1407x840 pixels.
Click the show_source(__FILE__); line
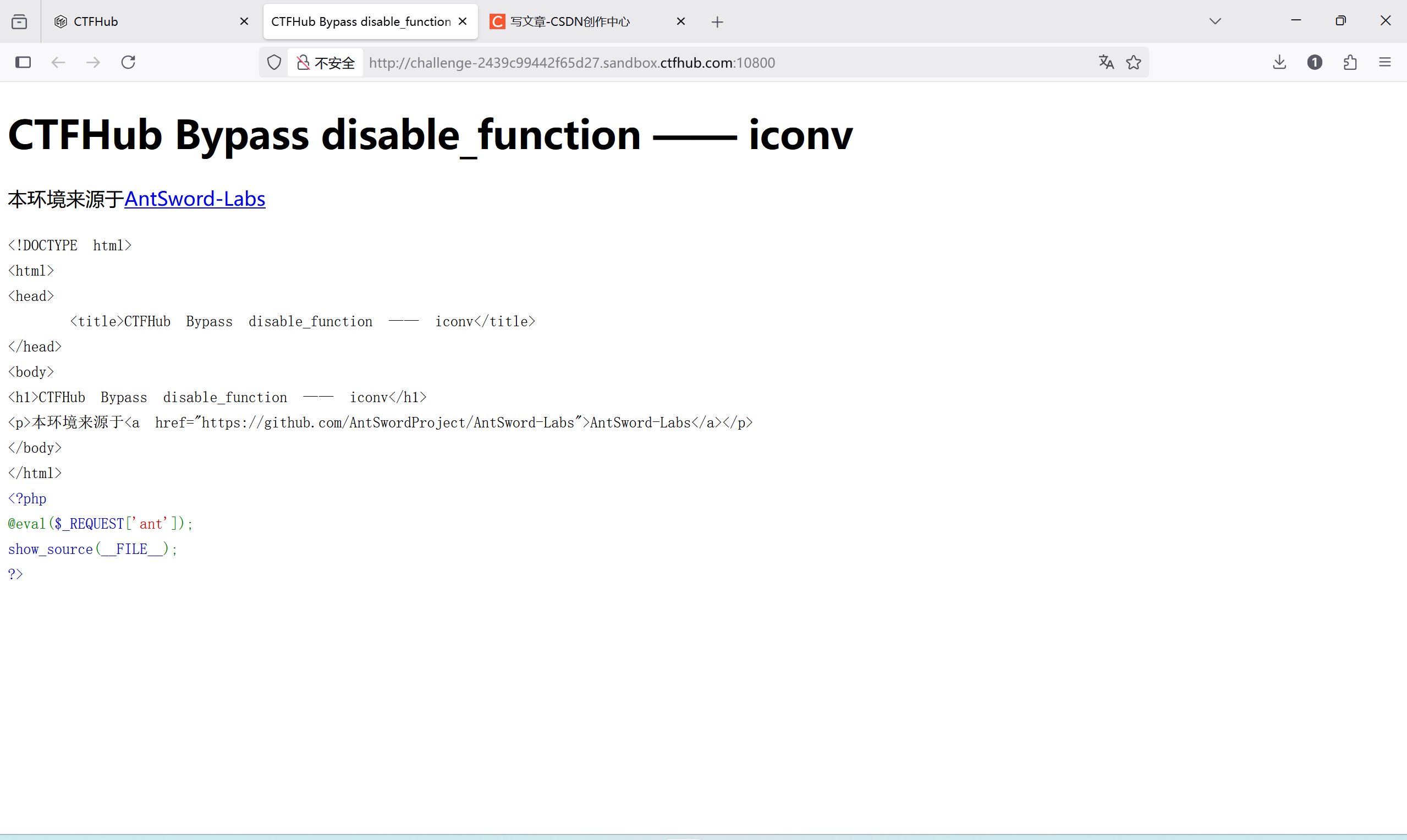pyautogui.click(x=93, y=549)
